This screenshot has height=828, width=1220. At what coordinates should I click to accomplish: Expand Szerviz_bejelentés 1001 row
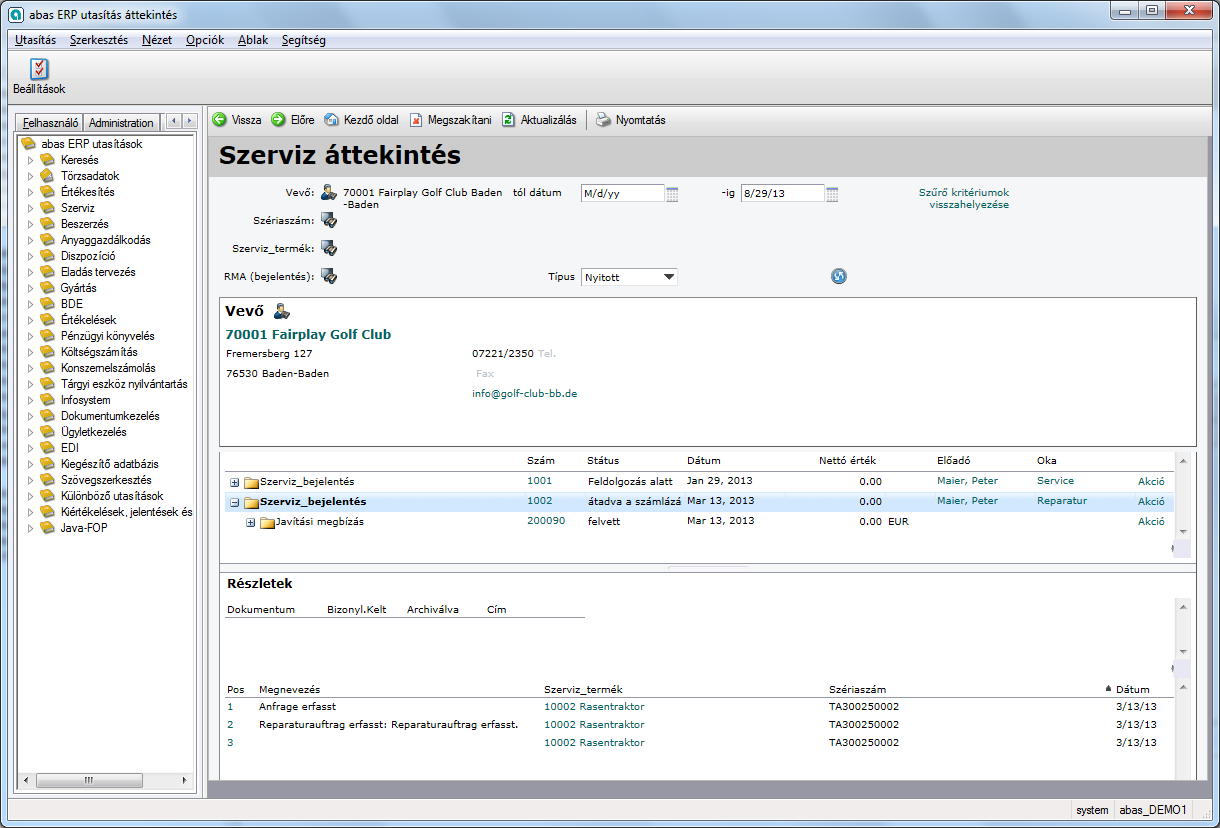(x=234, y=482)
